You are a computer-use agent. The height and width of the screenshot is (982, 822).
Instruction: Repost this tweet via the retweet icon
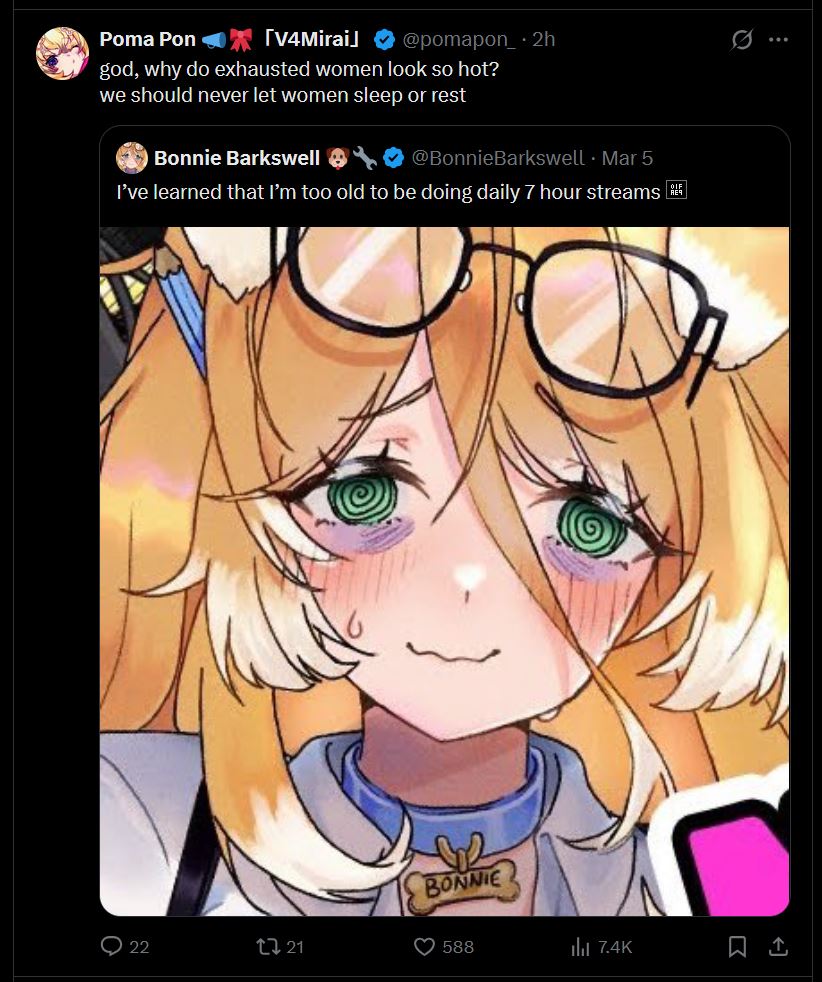268,946
